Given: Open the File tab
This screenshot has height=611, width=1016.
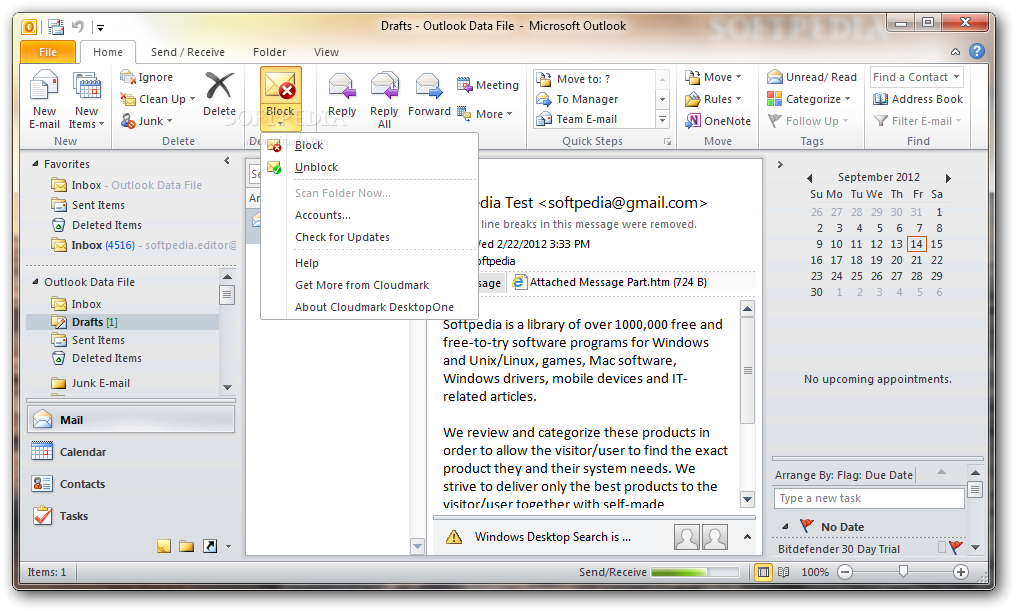Looking at the screenshot, I should tap(48, 52).
